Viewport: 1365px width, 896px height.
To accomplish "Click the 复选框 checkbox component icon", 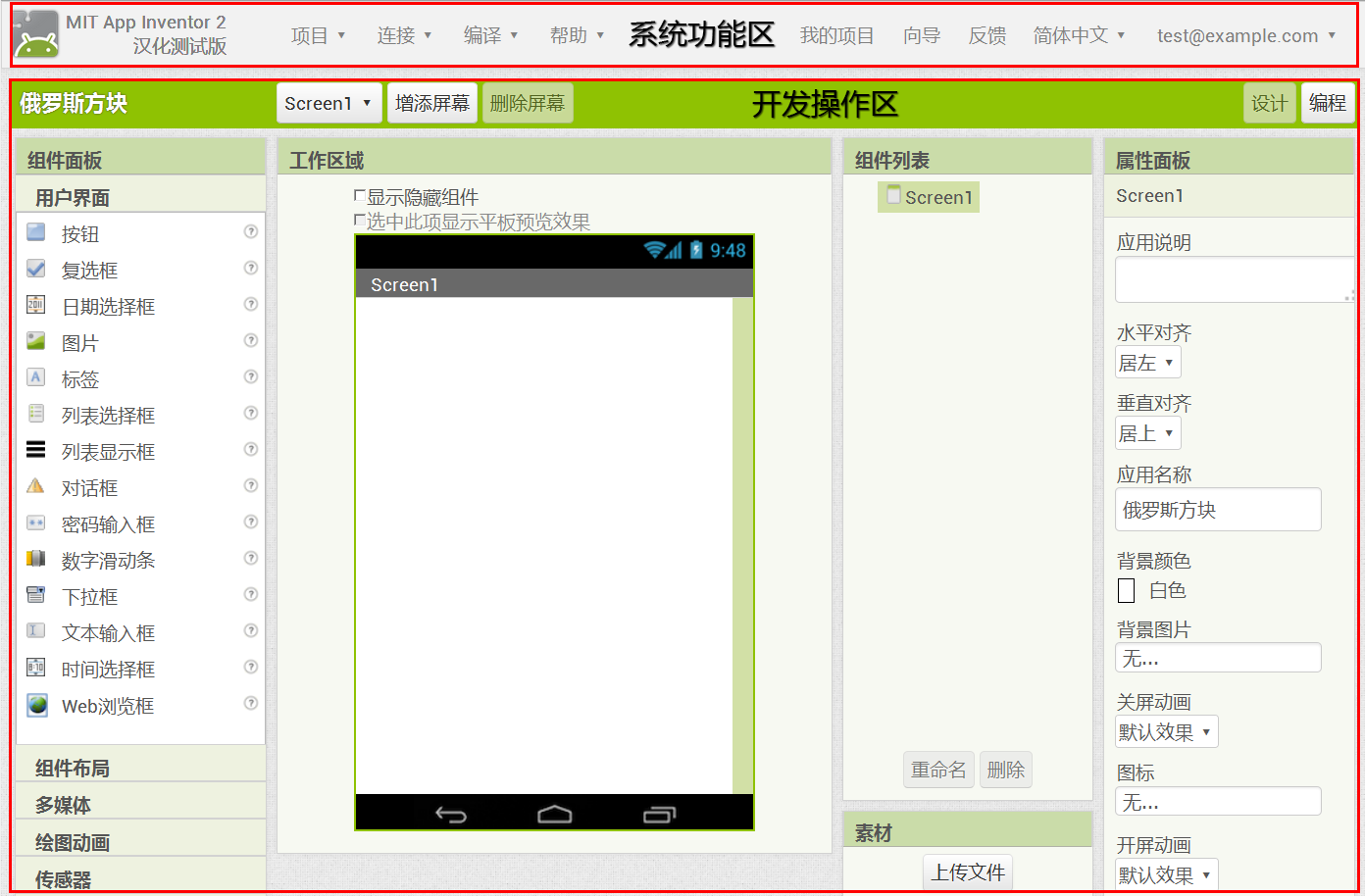I will [x=36, y=269].
